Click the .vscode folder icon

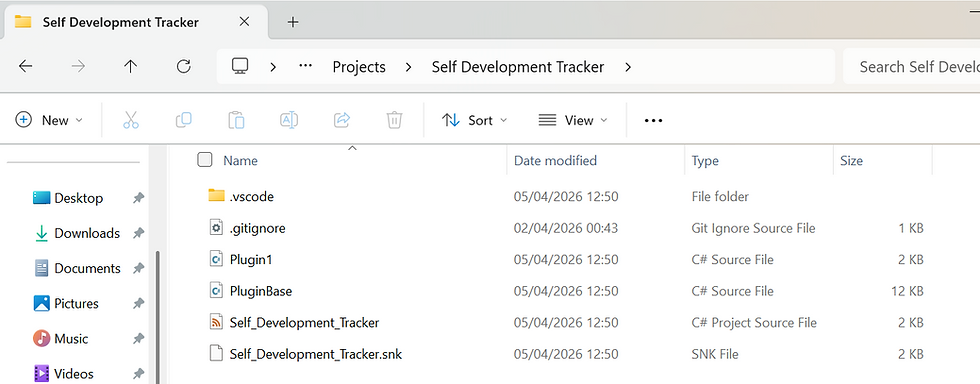point(216,196)
